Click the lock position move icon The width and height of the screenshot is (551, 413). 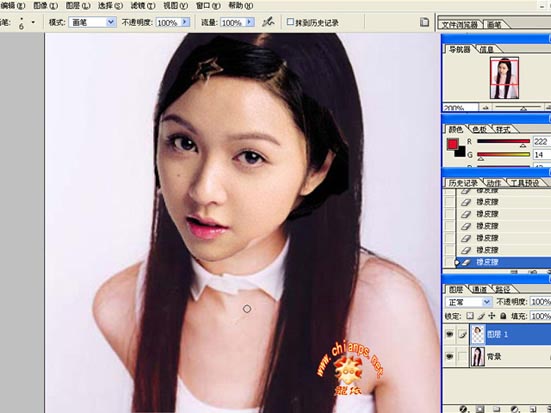[x=492, y=316]
